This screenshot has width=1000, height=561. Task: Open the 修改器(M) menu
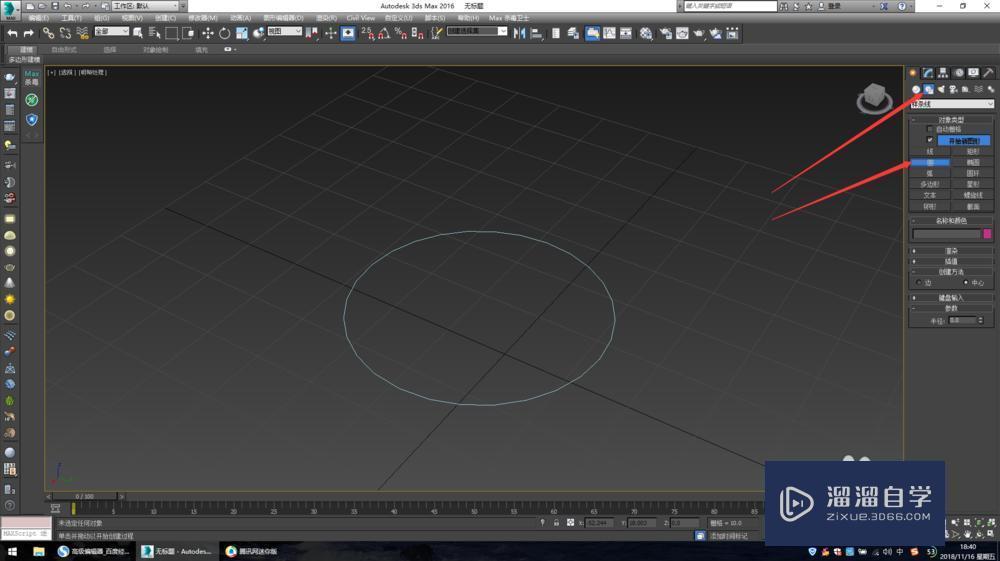point(204,18)
